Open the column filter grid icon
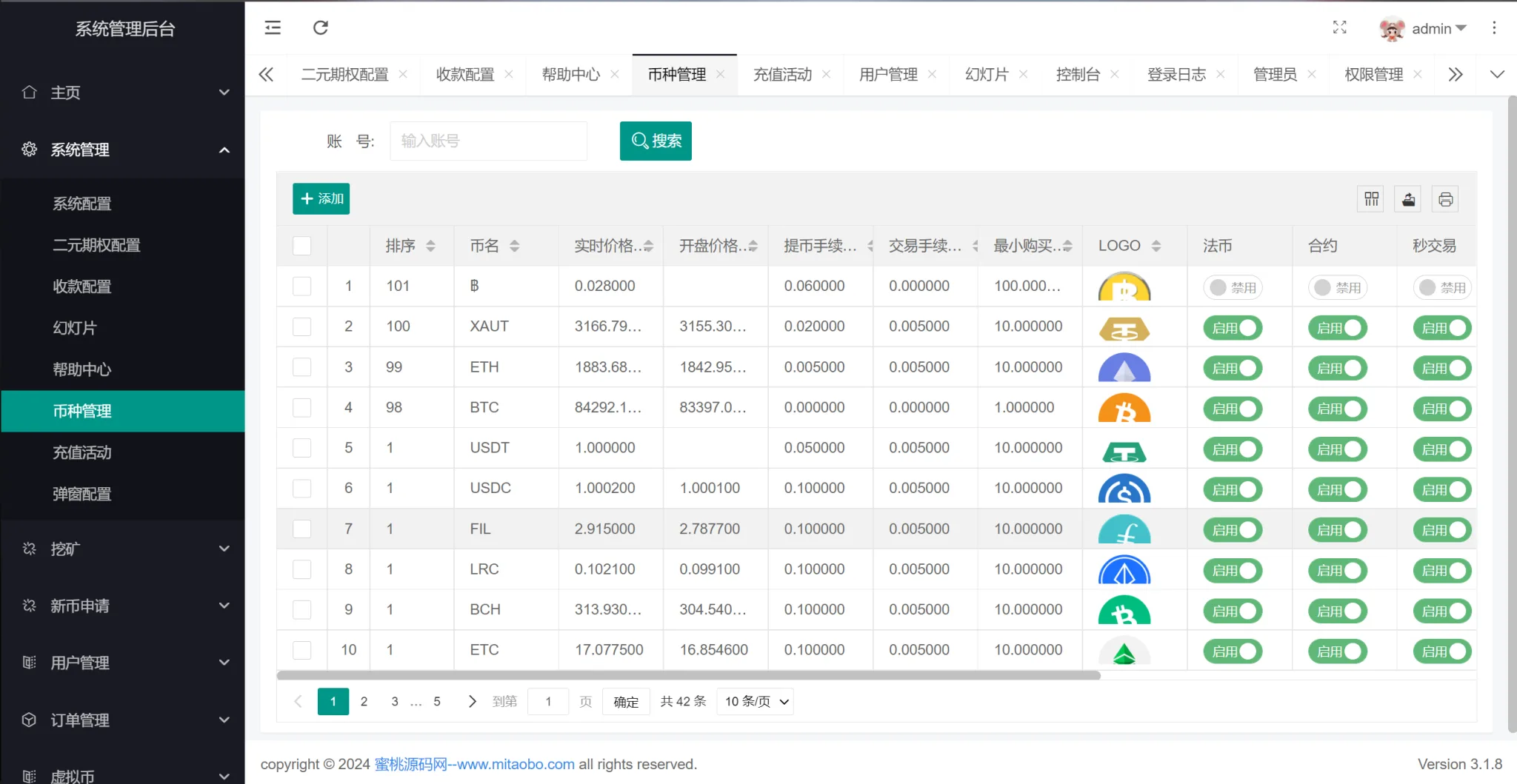 point(1371,199)
